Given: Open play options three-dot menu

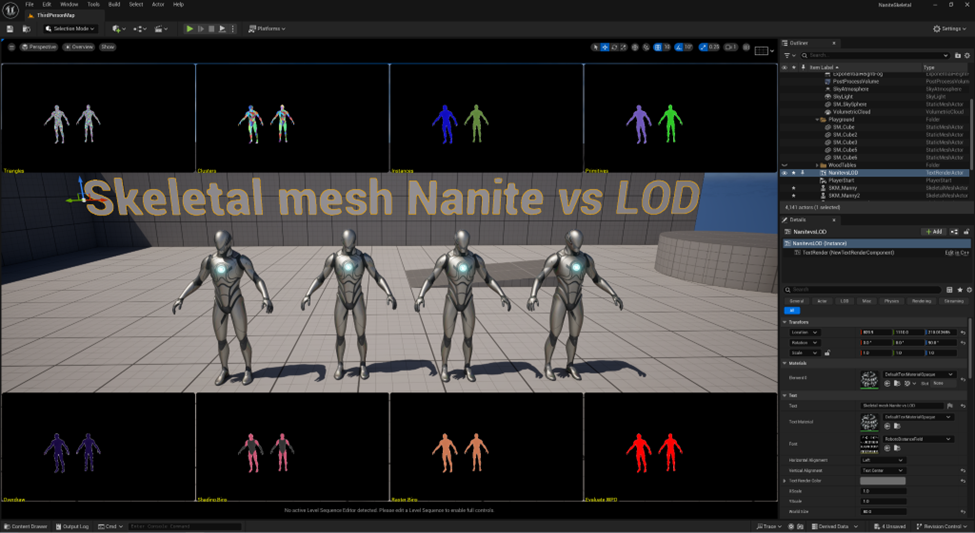Looking at the screenshot, I should coord(233,29).
